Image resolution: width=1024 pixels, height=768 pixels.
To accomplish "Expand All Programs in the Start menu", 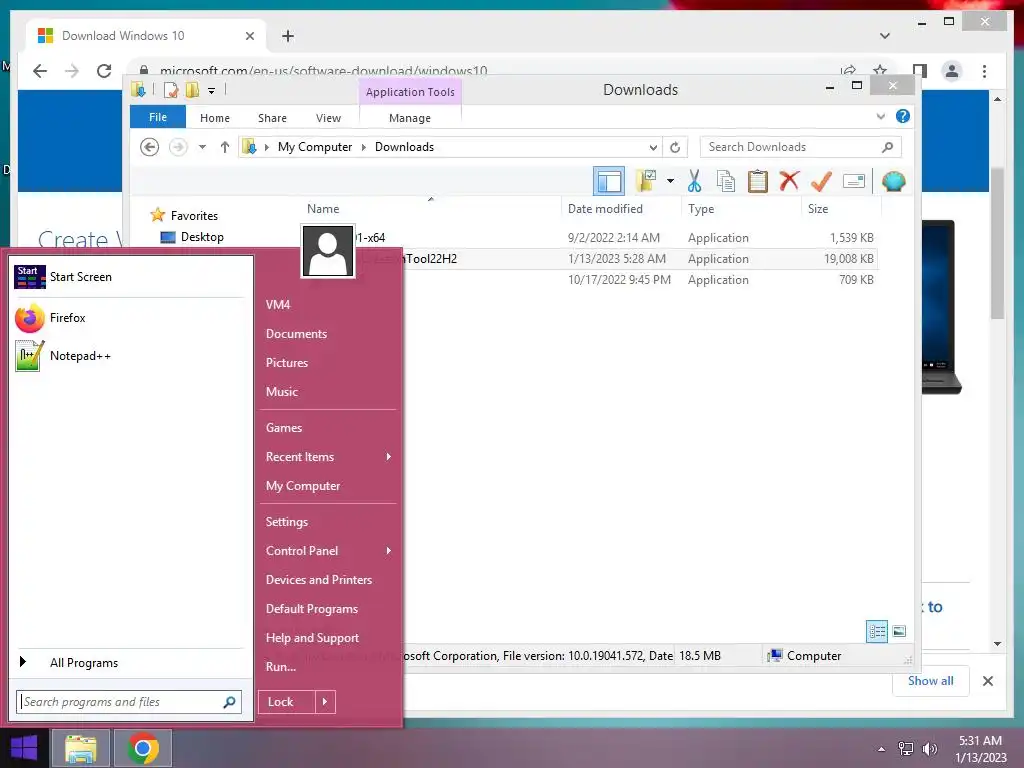I will tap(128, 663).
